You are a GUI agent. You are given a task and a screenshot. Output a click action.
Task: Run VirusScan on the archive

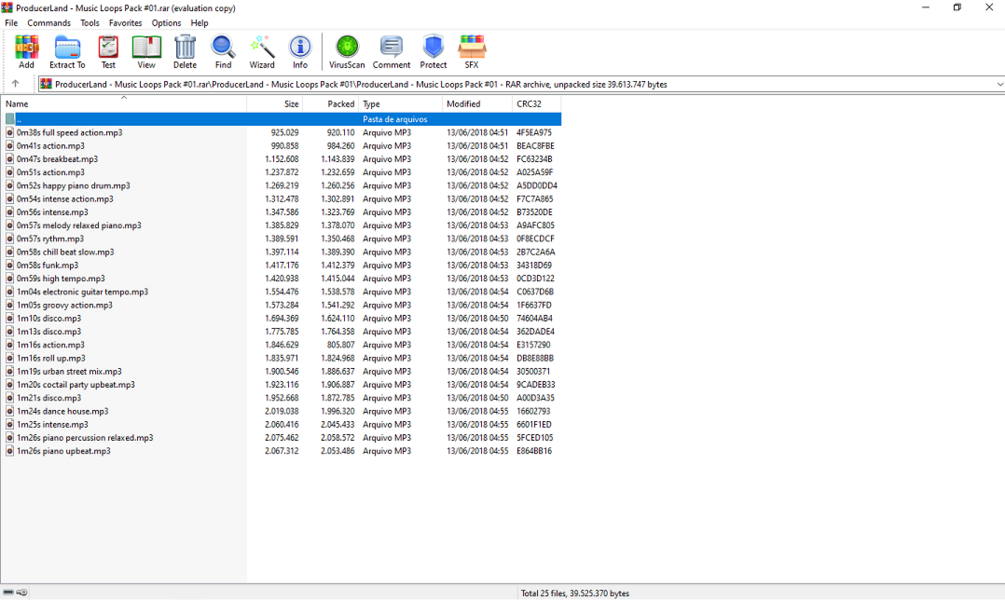[x=347, y=51]
